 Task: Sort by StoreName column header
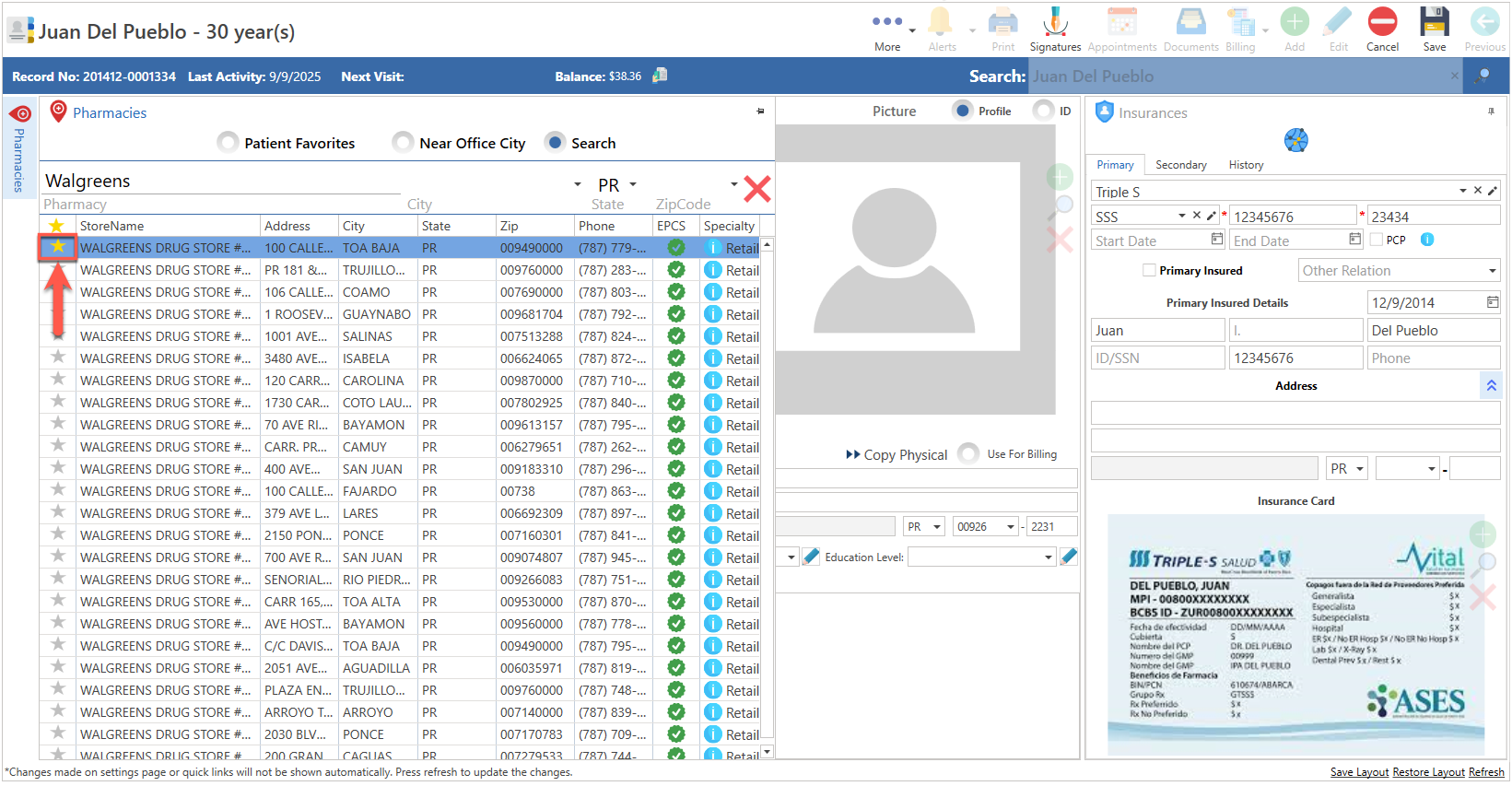click(168, 225)
